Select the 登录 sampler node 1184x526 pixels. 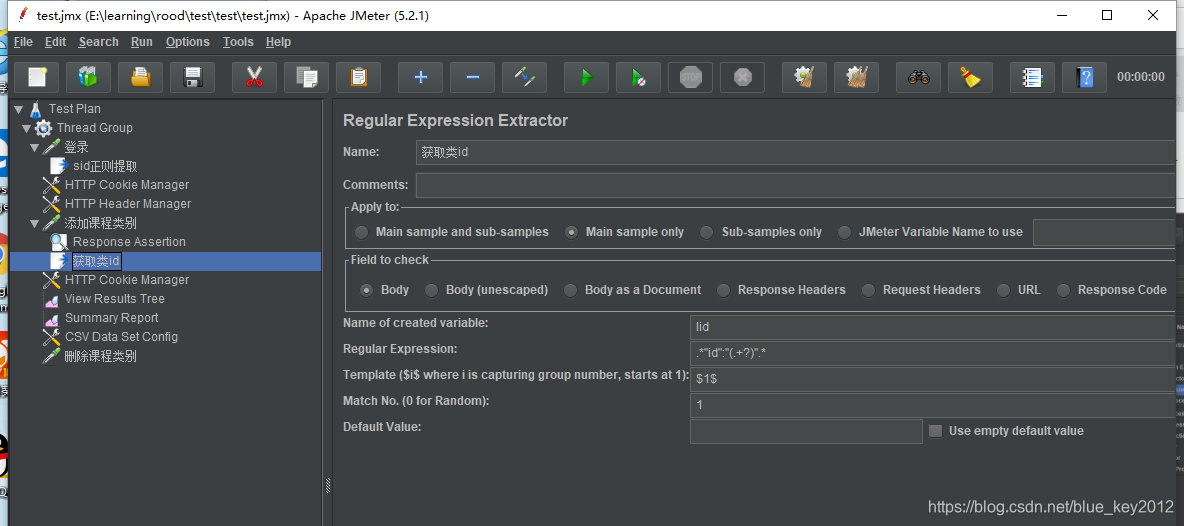click(76, 147)
